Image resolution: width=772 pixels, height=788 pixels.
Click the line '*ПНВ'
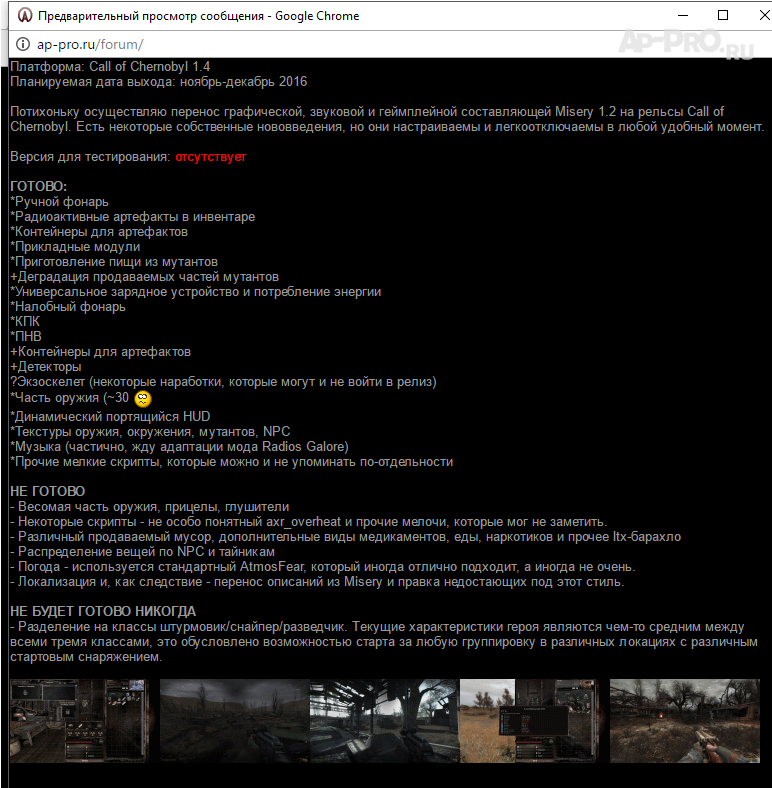pos(26,337)
